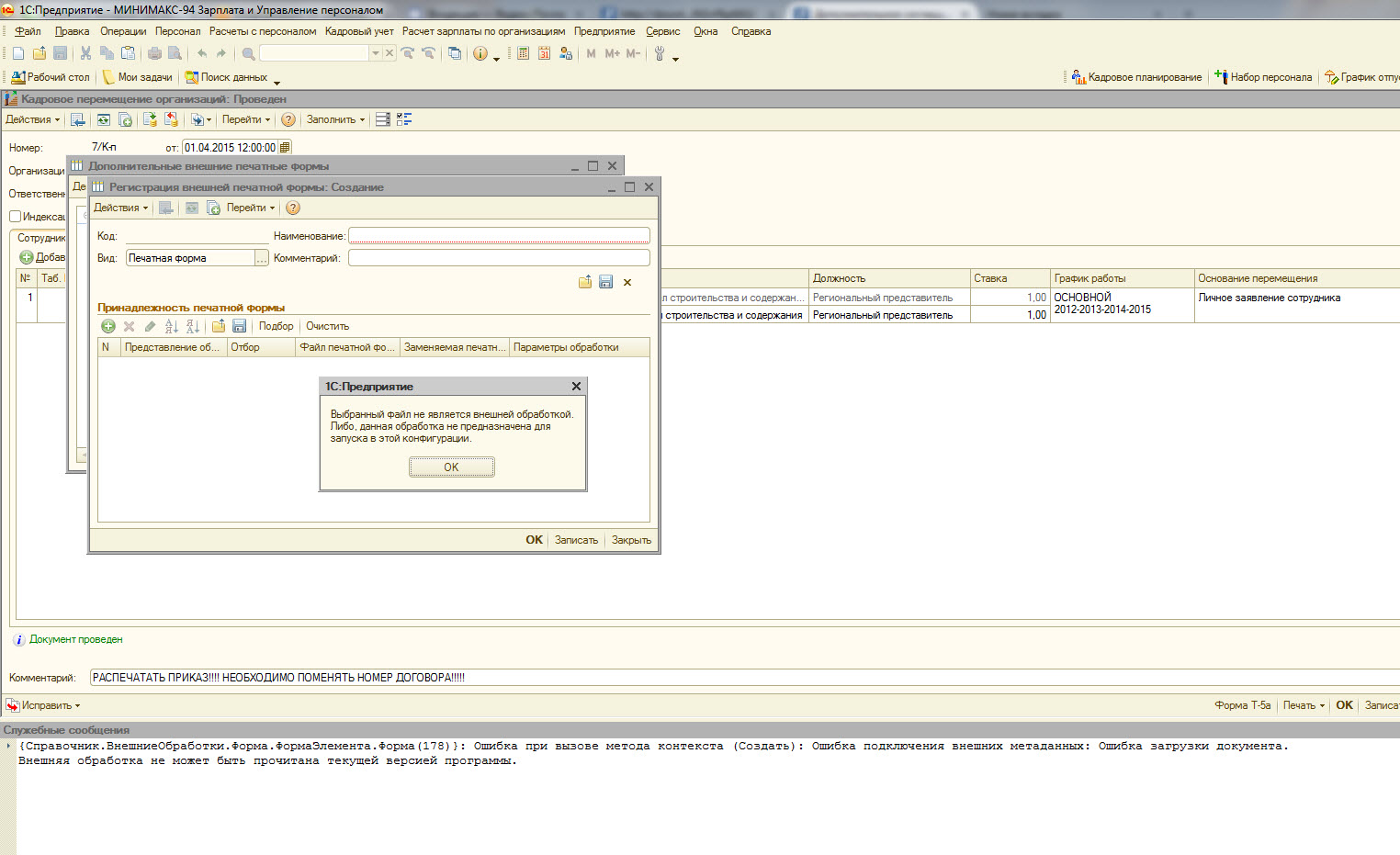Click the undo arrow icon

pos(202,53)
